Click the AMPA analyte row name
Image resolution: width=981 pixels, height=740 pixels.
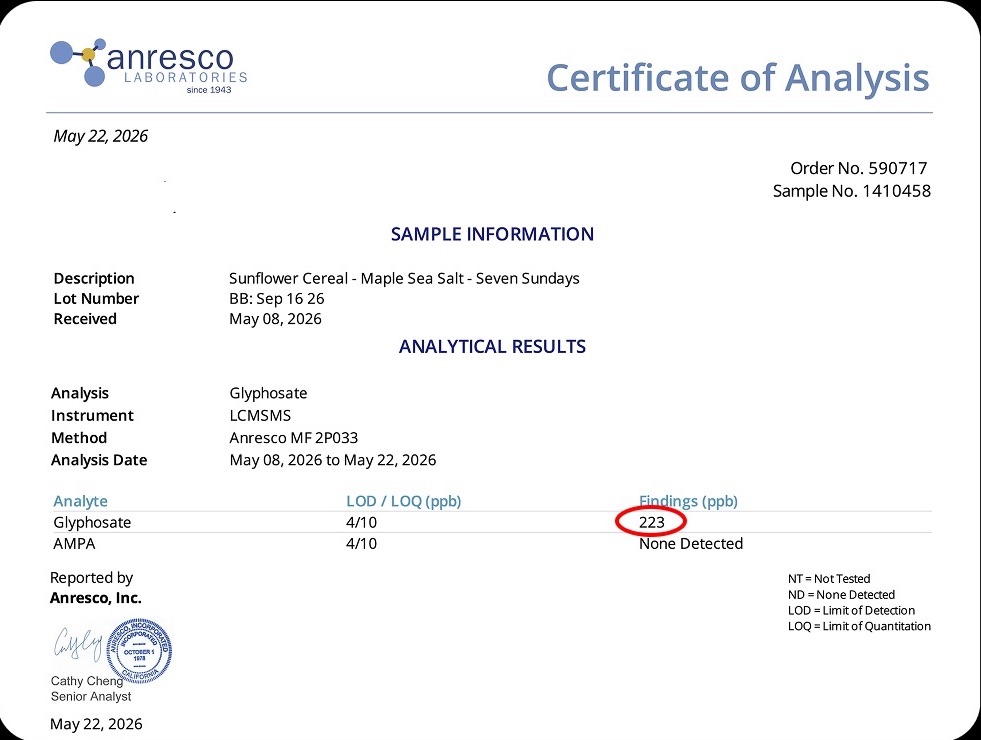click(74, 544)
